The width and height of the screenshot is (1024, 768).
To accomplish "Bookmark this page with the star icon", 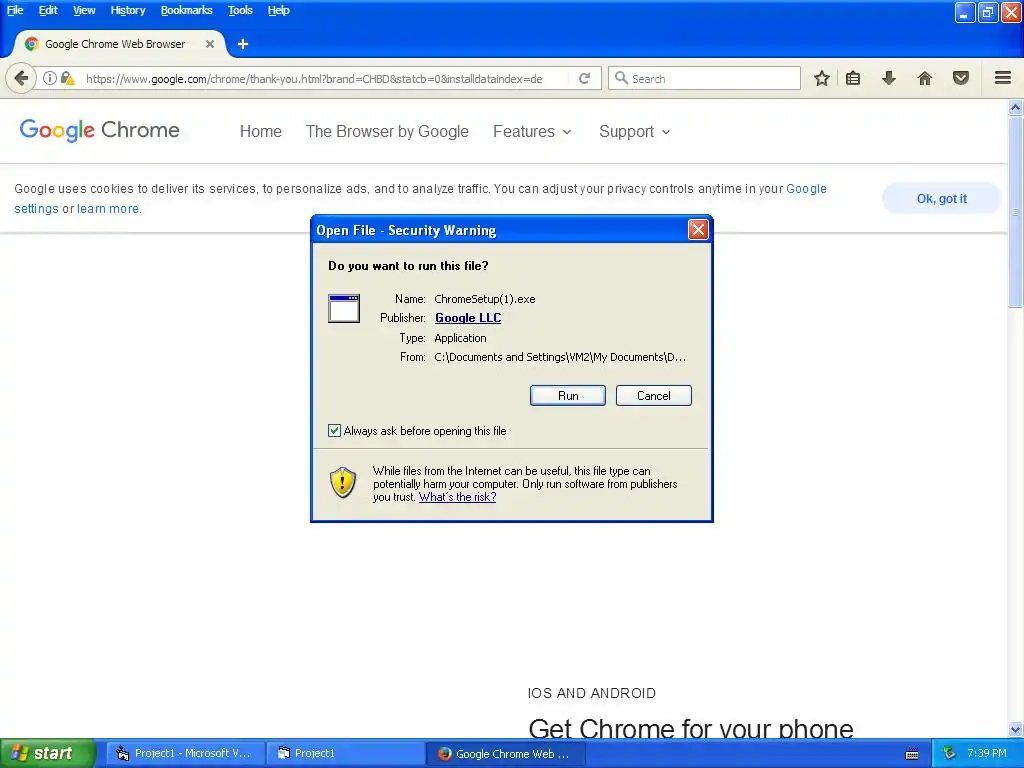I will 822,78.
